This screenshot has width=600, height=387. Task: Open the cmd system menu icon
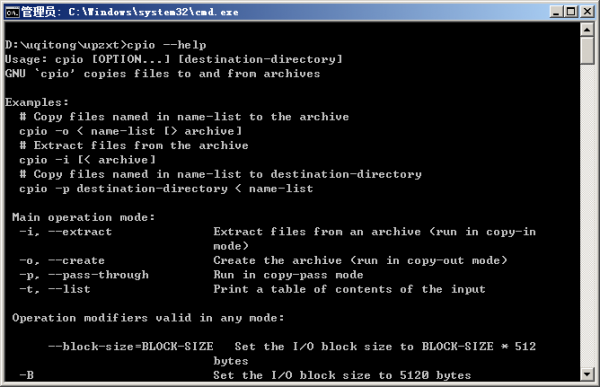coord(12,12)
